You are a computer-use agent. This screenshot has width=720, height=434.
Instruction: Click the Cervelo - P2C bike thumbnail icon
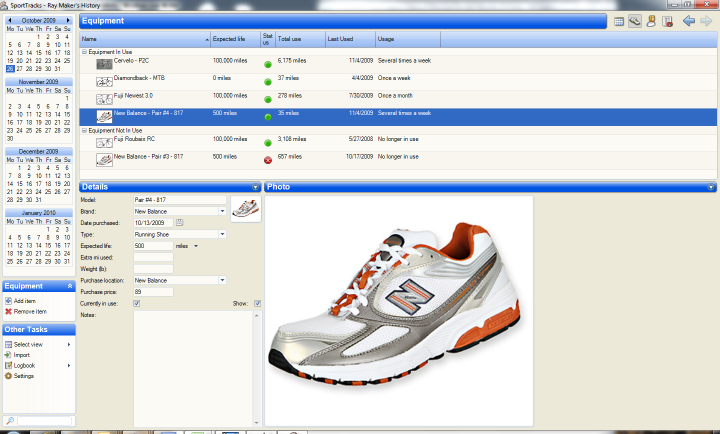tap(104, 64)
